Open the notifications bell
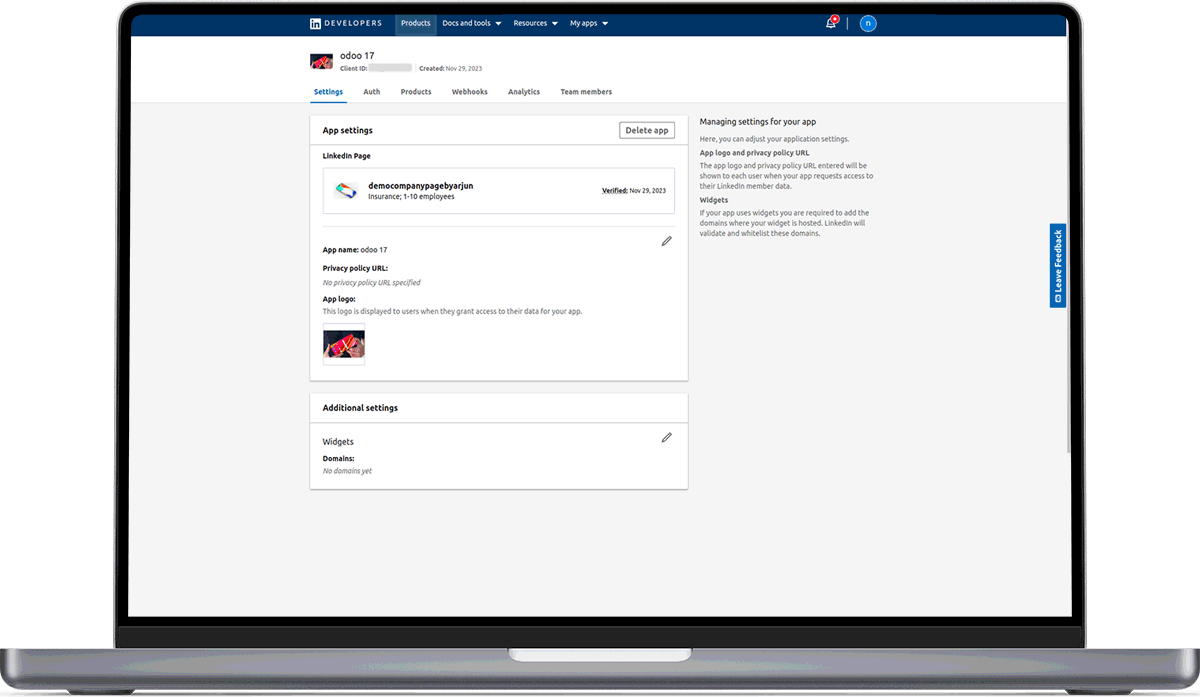The image size is (1200, 697). click(830, 24)
